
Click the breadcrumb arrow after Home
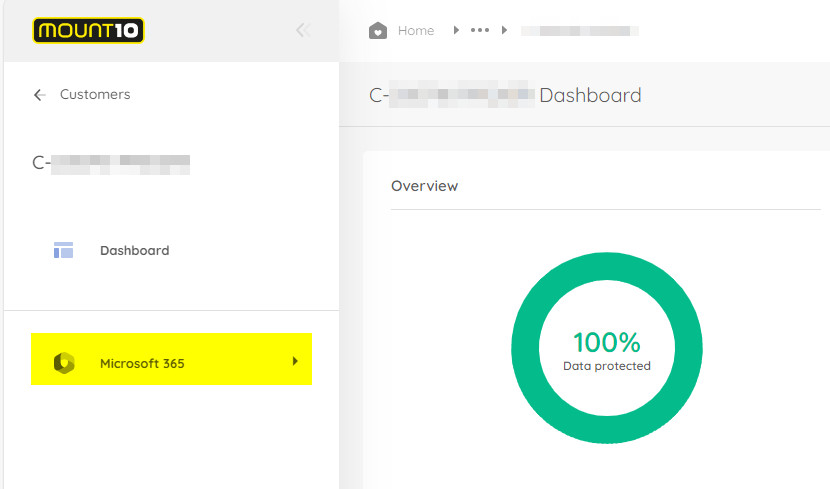456,31
